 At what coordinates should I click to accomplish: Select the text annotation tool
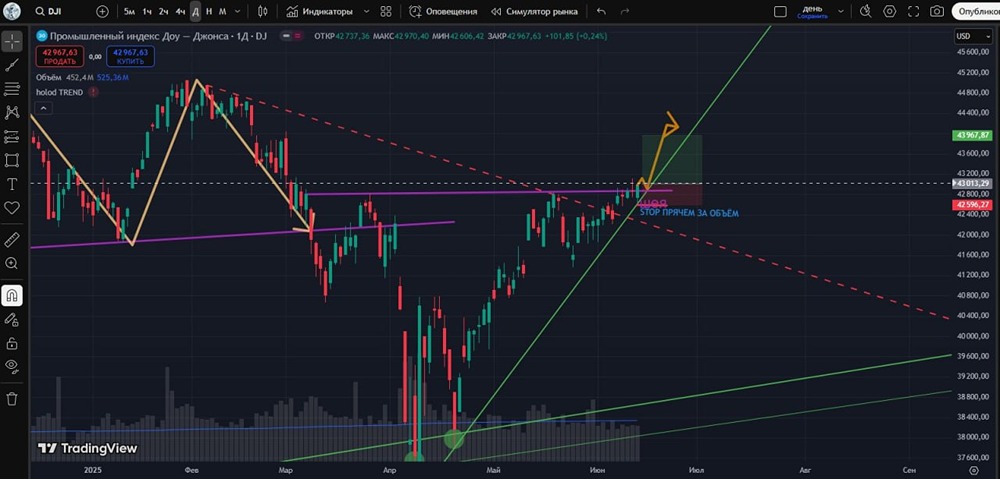tap(11, 184)
